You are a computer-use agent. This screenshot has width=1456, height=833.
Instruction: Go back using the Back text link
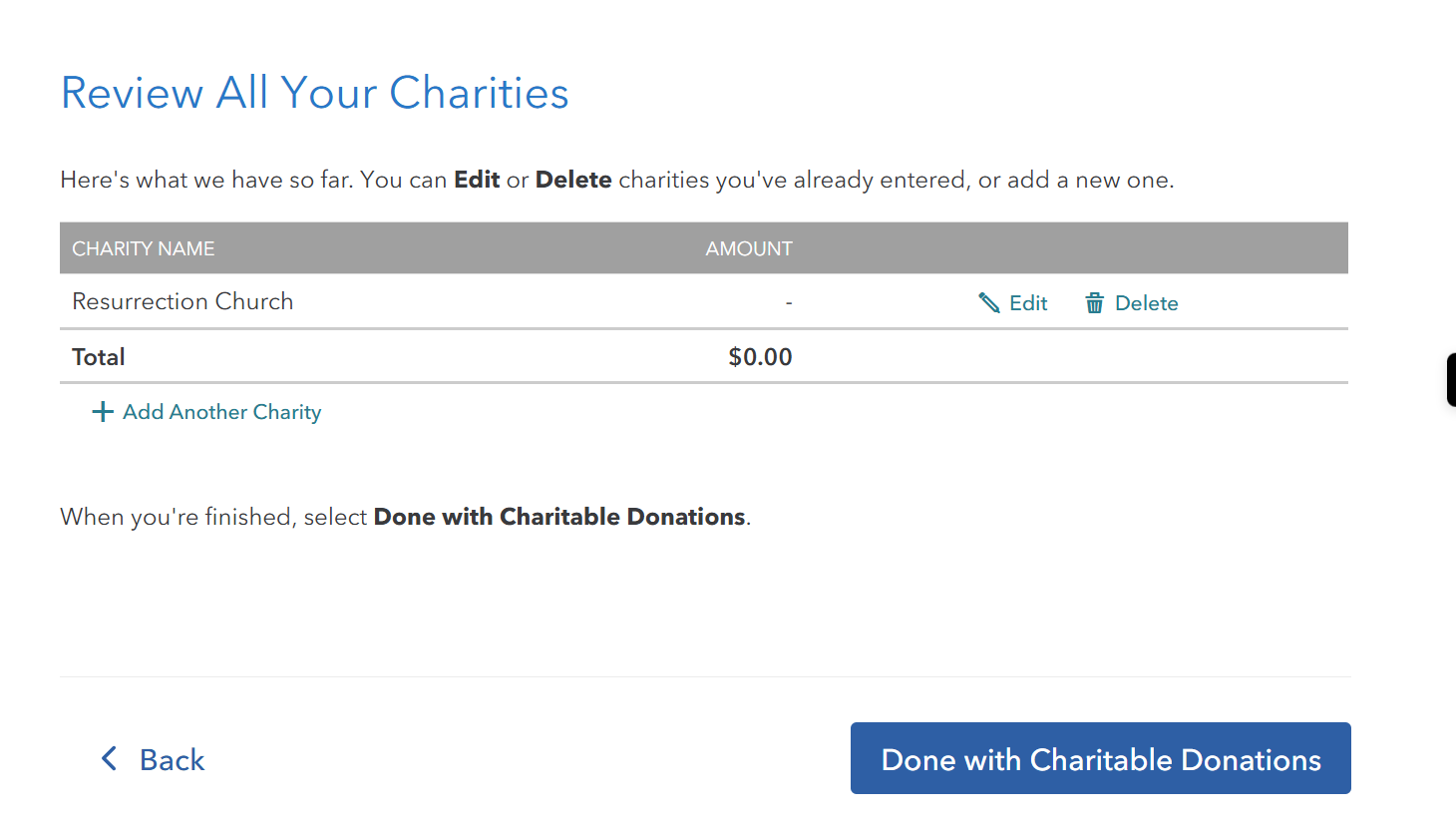point(172,760)
